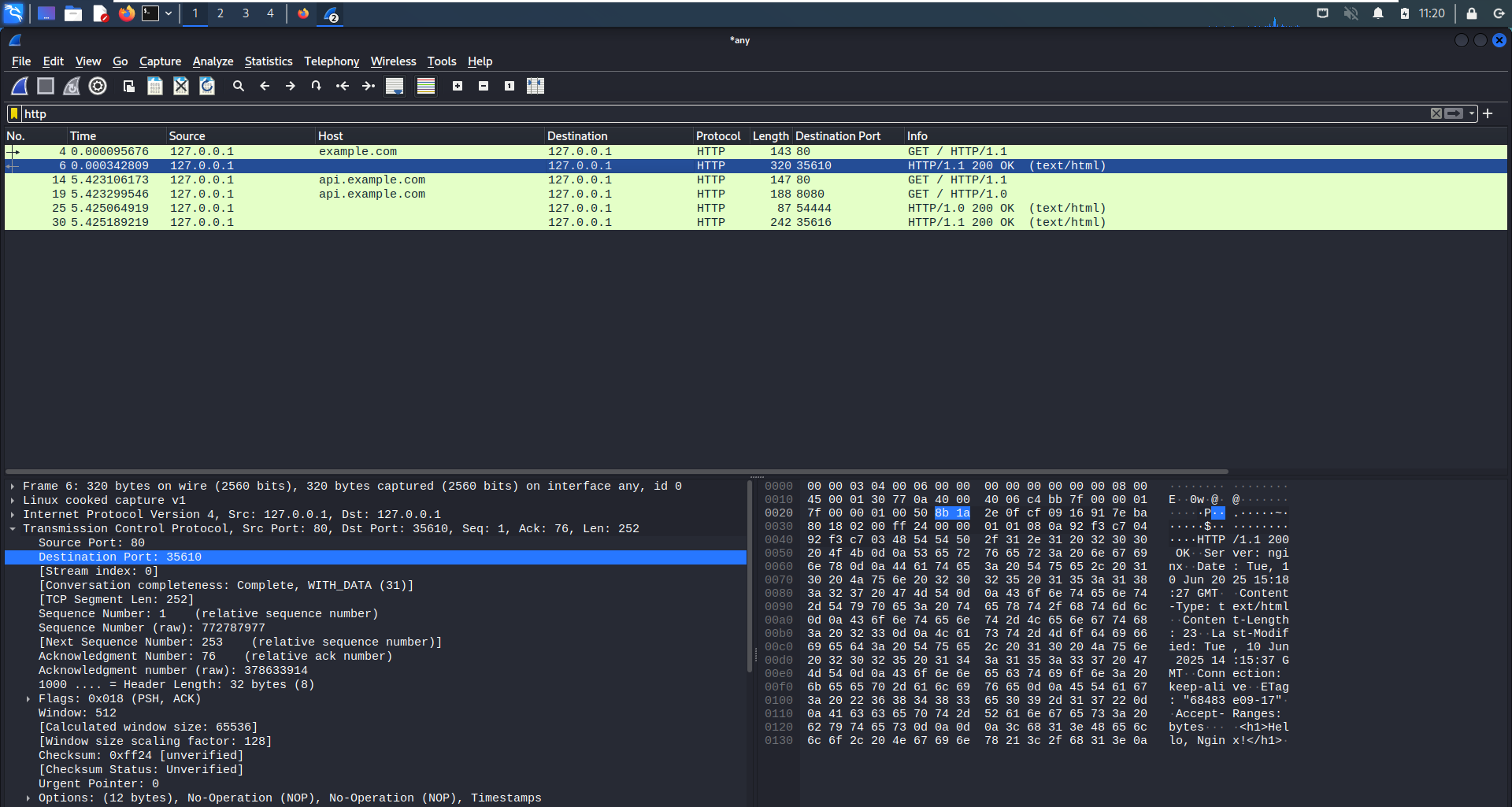
Task: Open the File menu
Action: coord(21,61)
